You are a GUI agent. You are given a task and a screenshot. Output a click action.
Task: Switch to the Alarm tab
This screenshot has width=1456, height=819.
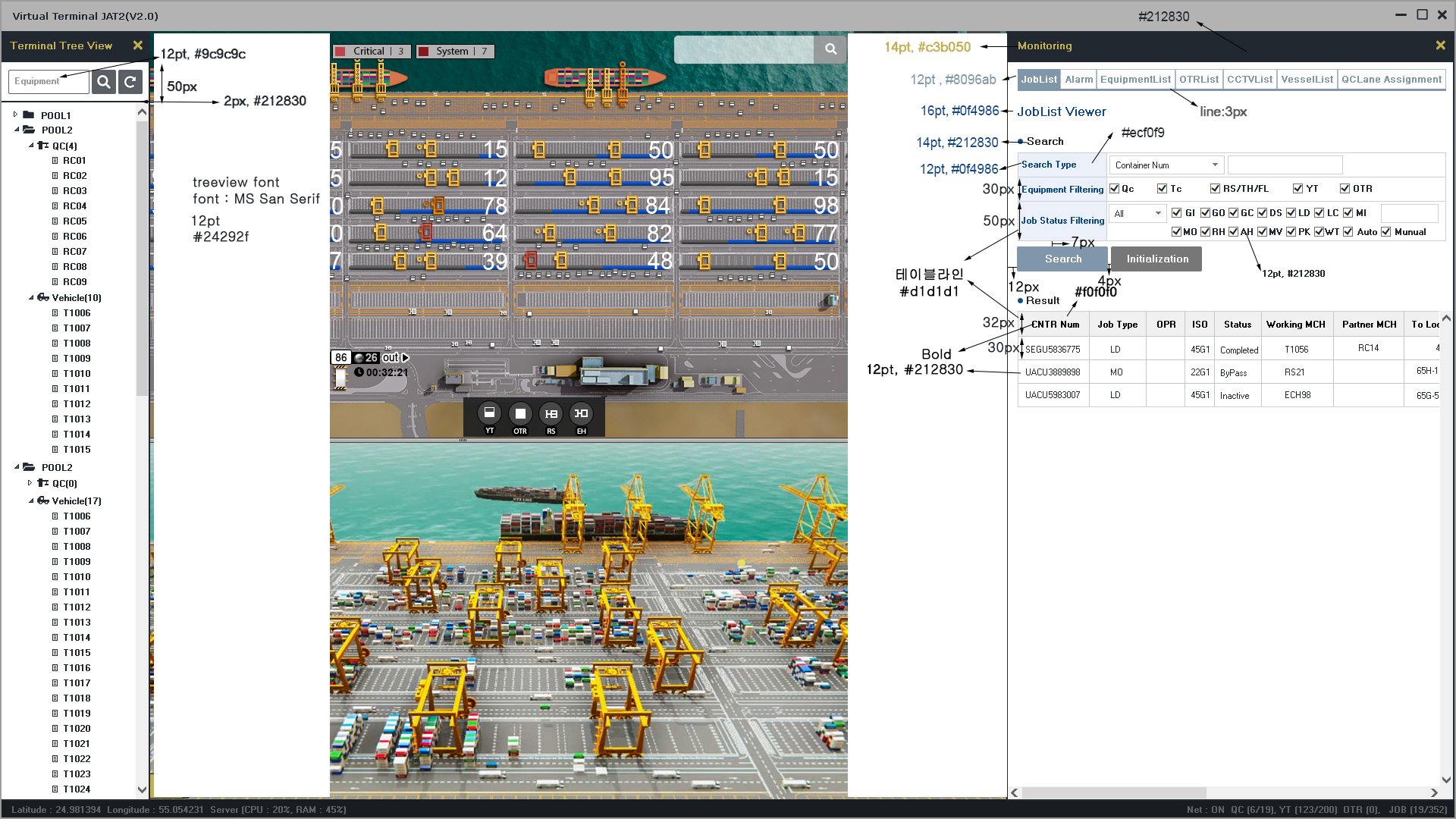(1078, 80)
